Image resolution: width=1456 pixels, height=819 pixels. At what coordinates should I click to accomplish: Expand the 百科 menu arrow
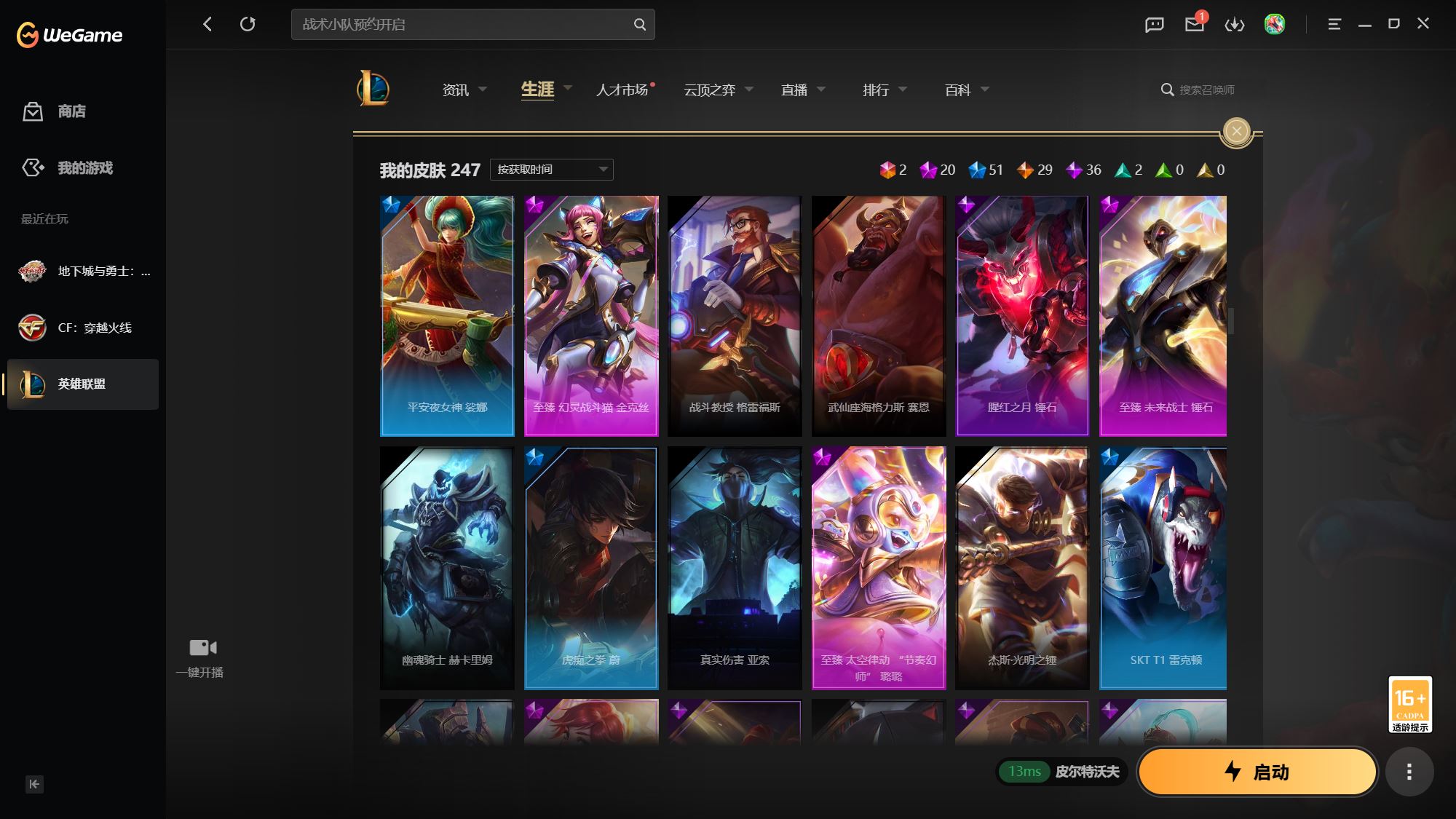985,90
